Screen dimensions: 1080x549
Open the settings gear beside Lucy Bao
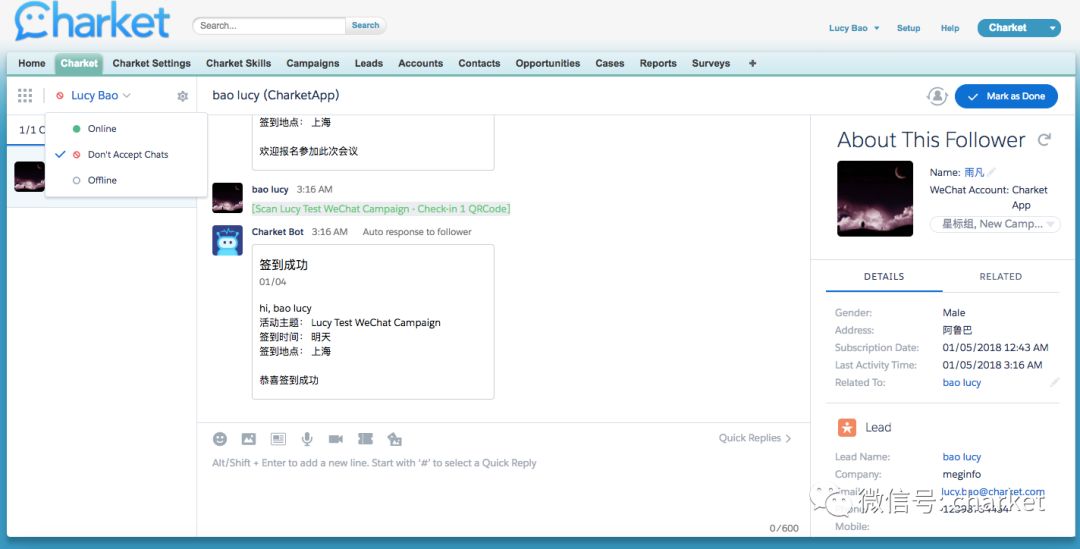(182, 96)
